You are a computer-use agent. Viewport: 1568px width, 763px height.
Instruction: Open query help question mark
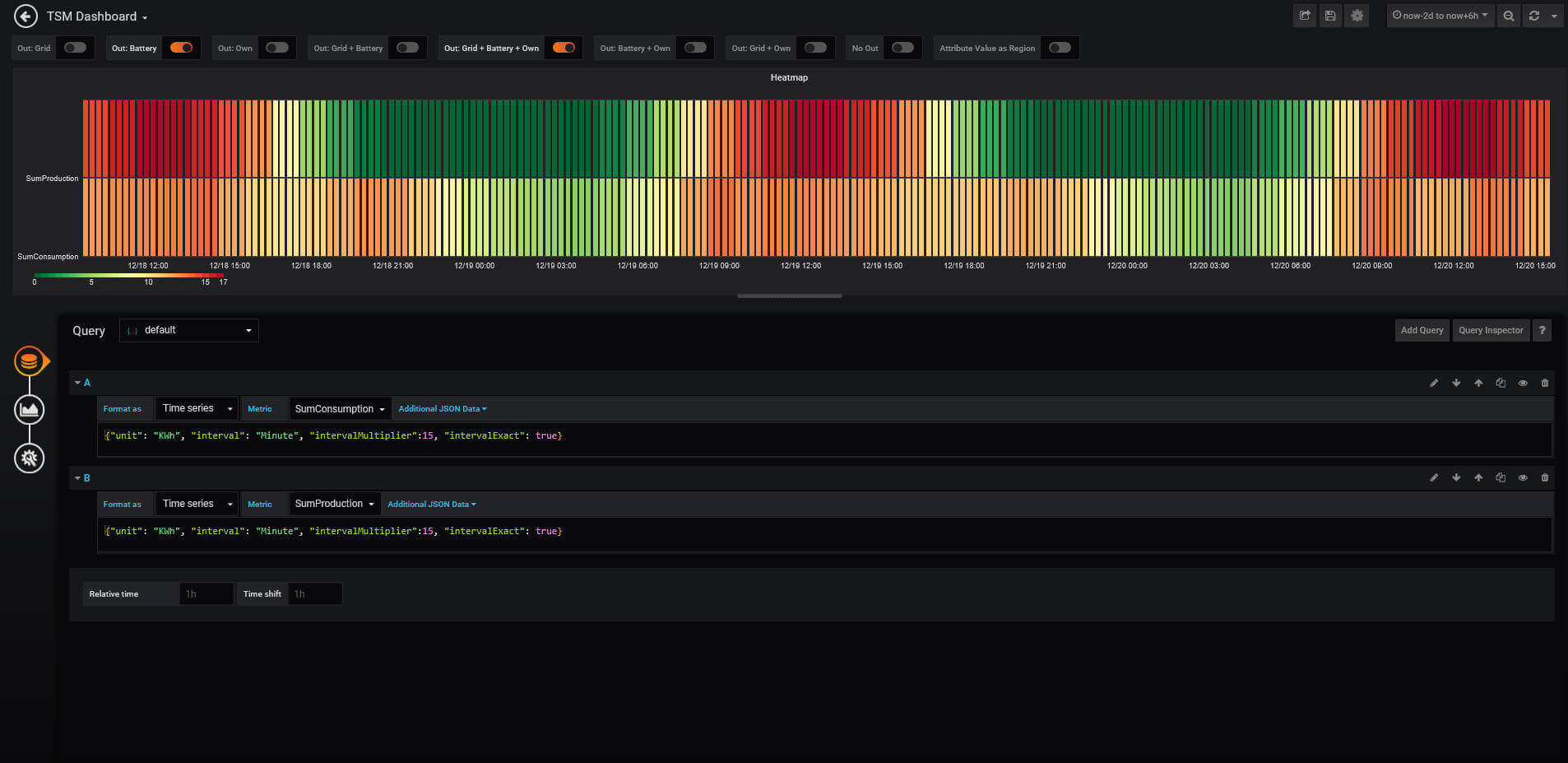click(1542, 330)
